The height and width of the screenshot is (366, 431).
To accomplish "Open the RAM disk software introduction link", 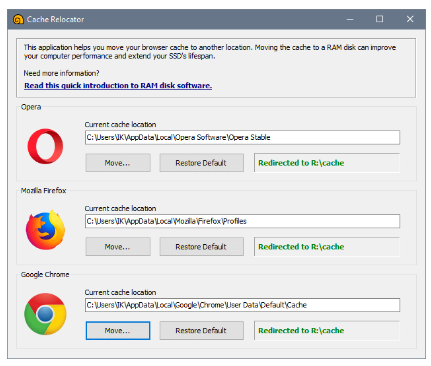I will click(118, 86).
